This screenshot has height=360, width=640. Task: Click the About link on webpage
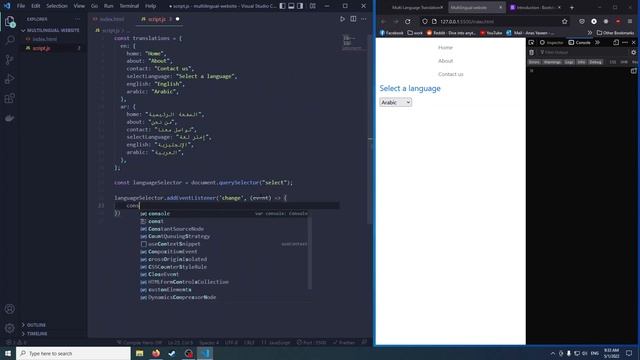click(445, 61)
